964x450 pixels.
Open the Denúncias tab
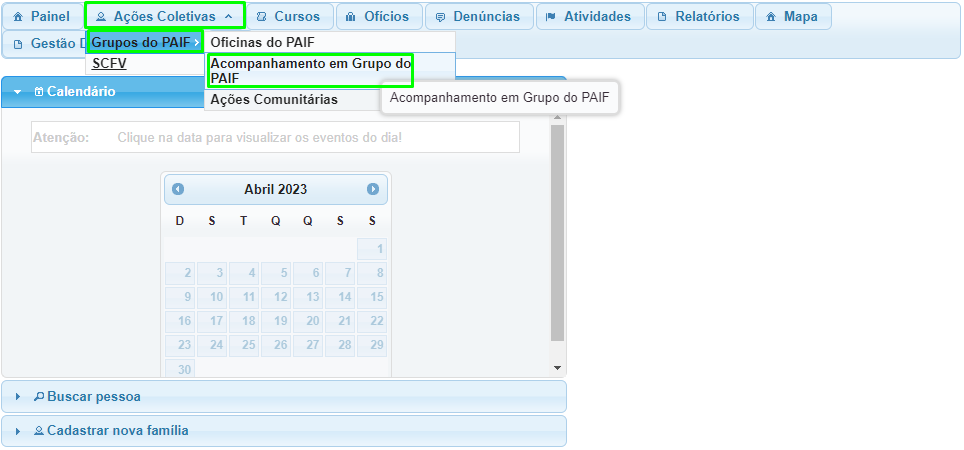click(x=479, y=17)
